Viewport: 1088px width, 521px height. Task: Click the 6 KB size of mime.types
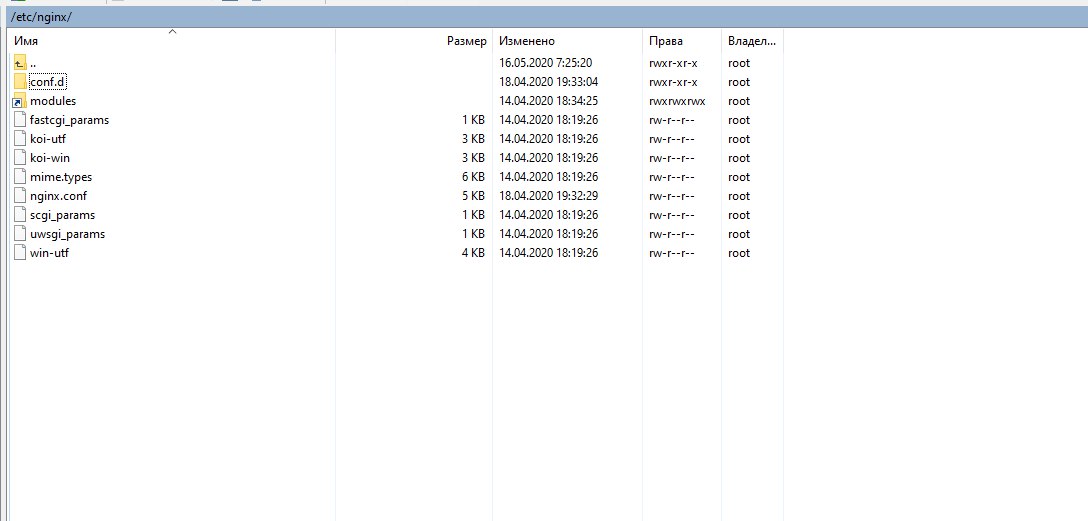coord(473,177)
